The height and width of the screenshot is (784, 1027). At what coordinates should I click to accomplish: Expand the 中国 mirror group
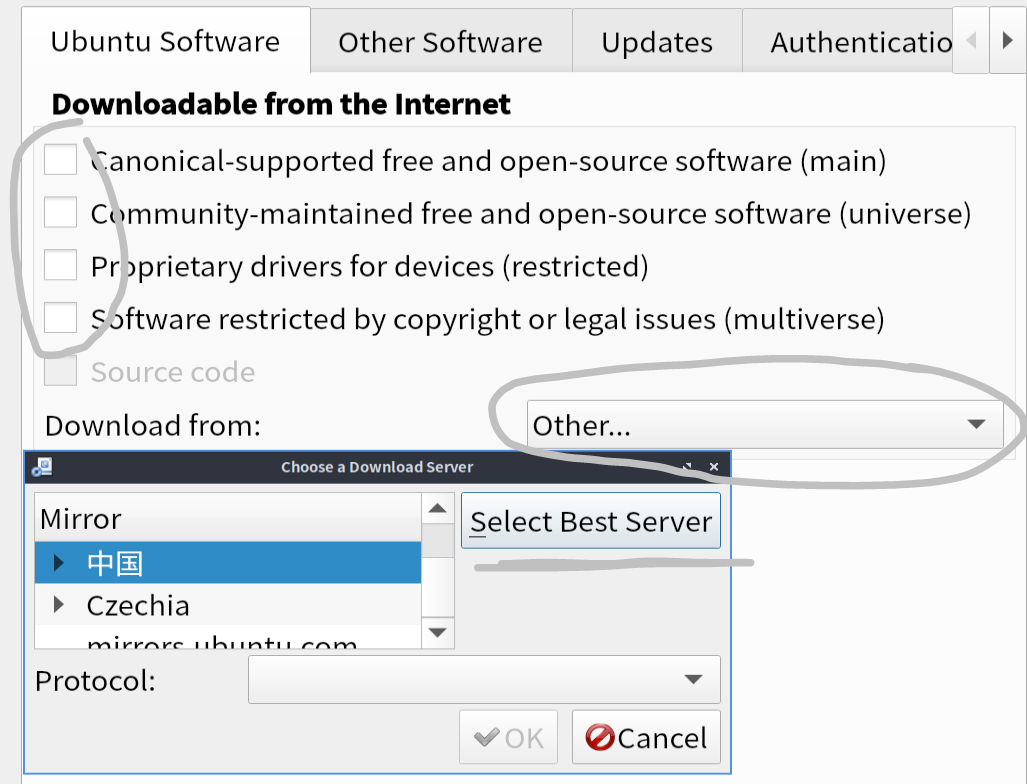(59, 563)
